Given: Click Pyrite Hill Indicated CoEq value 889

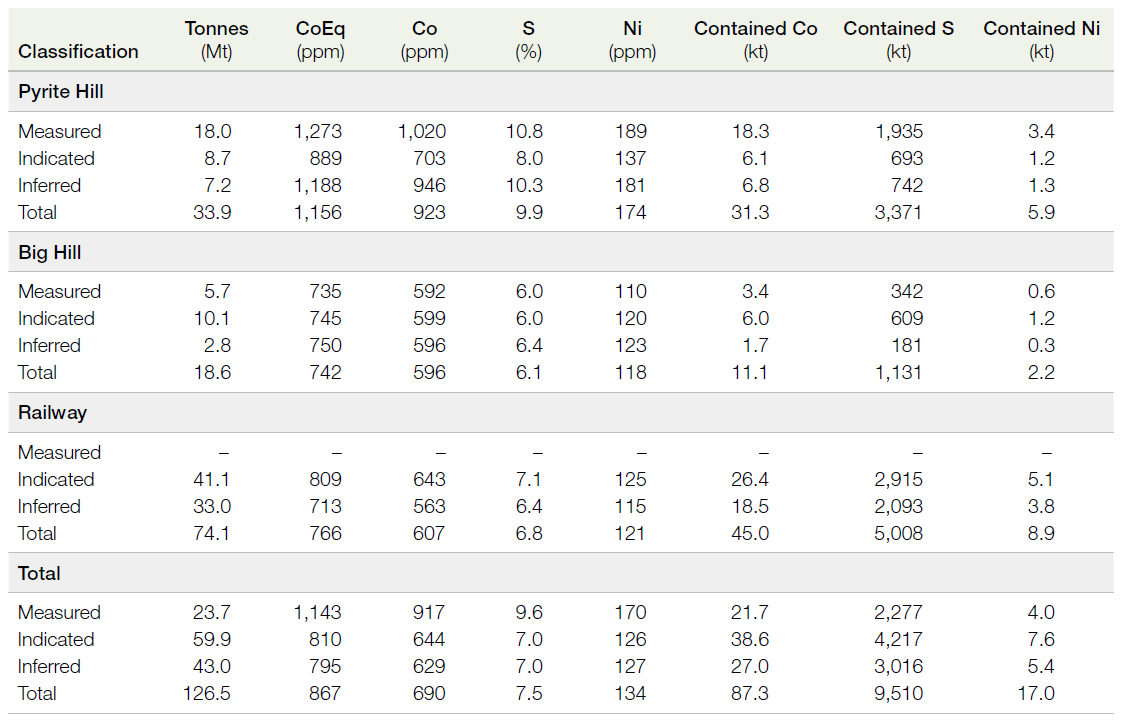Looking at the screenshot, I should point(326,159).
